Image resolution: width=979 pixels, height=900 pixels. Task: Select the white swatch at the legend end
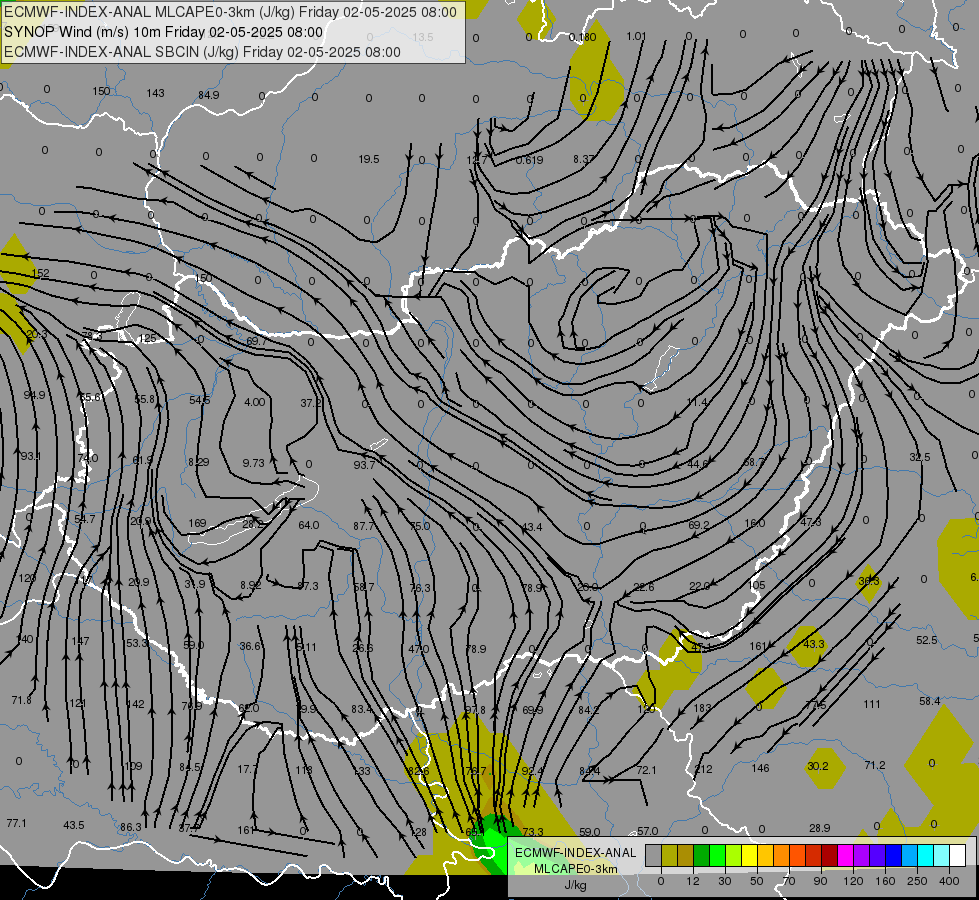pyautogui.click(x=957, y=855)
